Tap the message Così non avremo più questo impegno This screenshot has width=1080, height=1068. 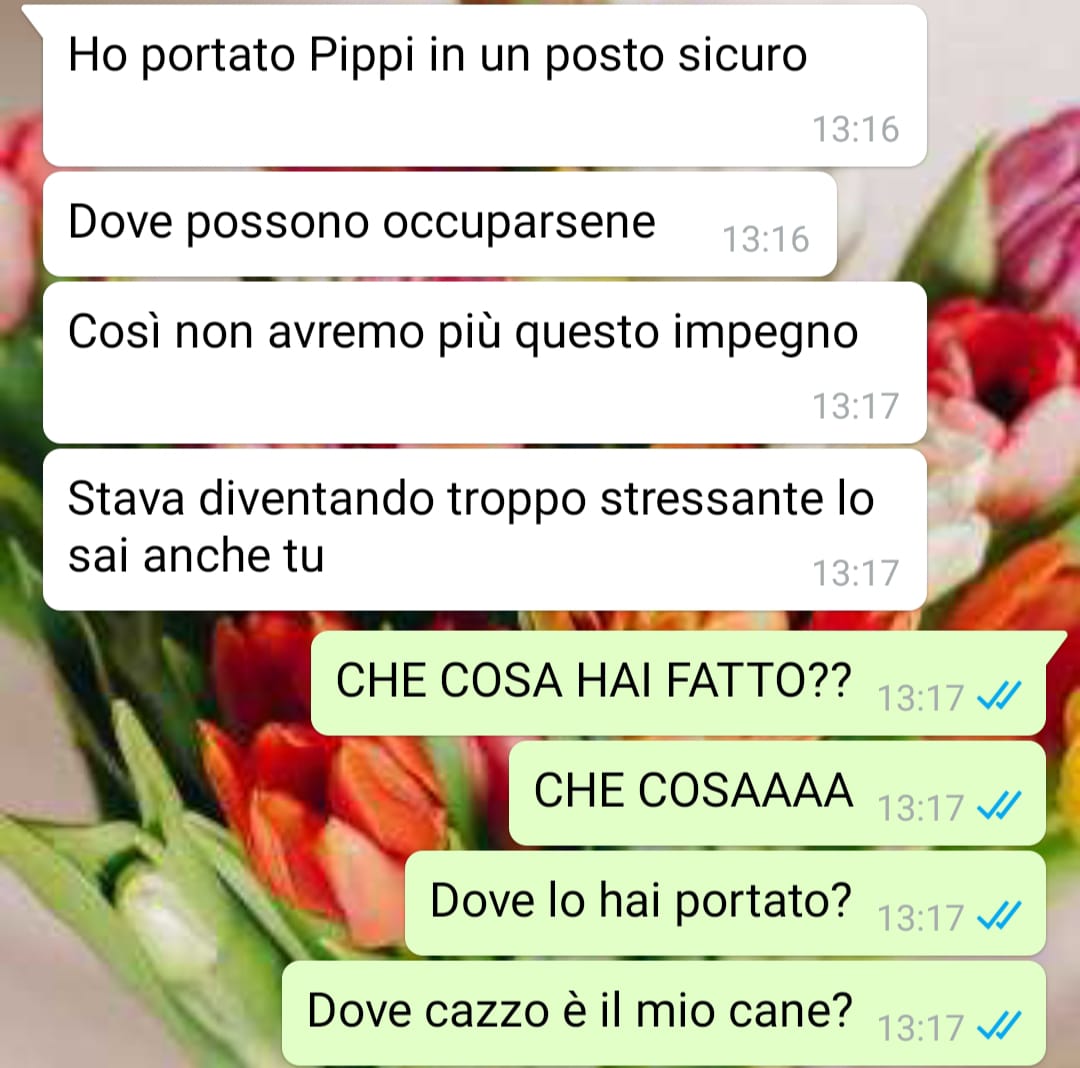(485, 362)
